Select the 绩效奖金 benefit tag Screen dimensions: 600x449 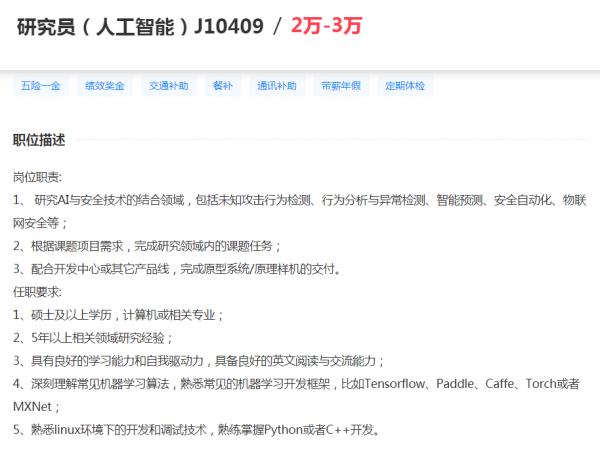(105, 86)
